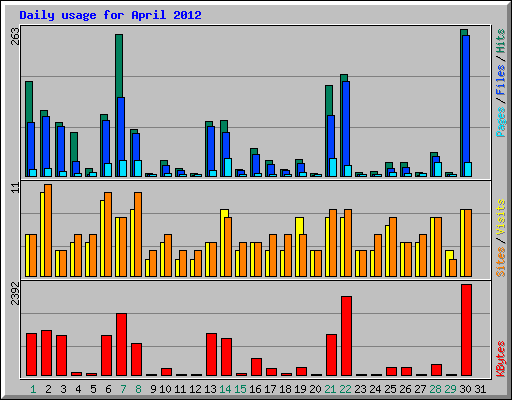The image size is (512, 400).
Task: Select the red KBytes bar for day 16
Action: (256, 367)
